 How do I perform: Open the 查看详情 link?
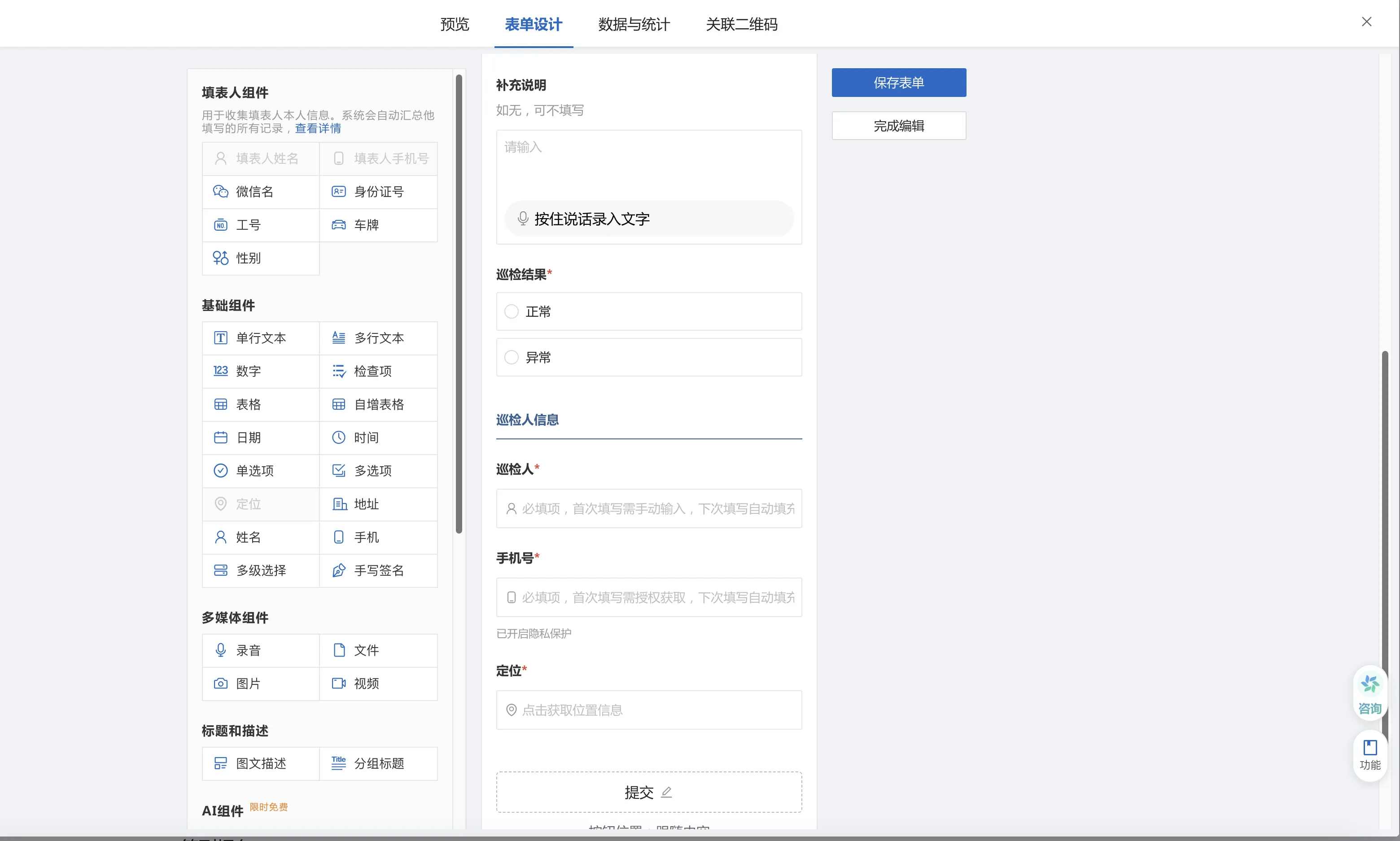click(318, 129)
